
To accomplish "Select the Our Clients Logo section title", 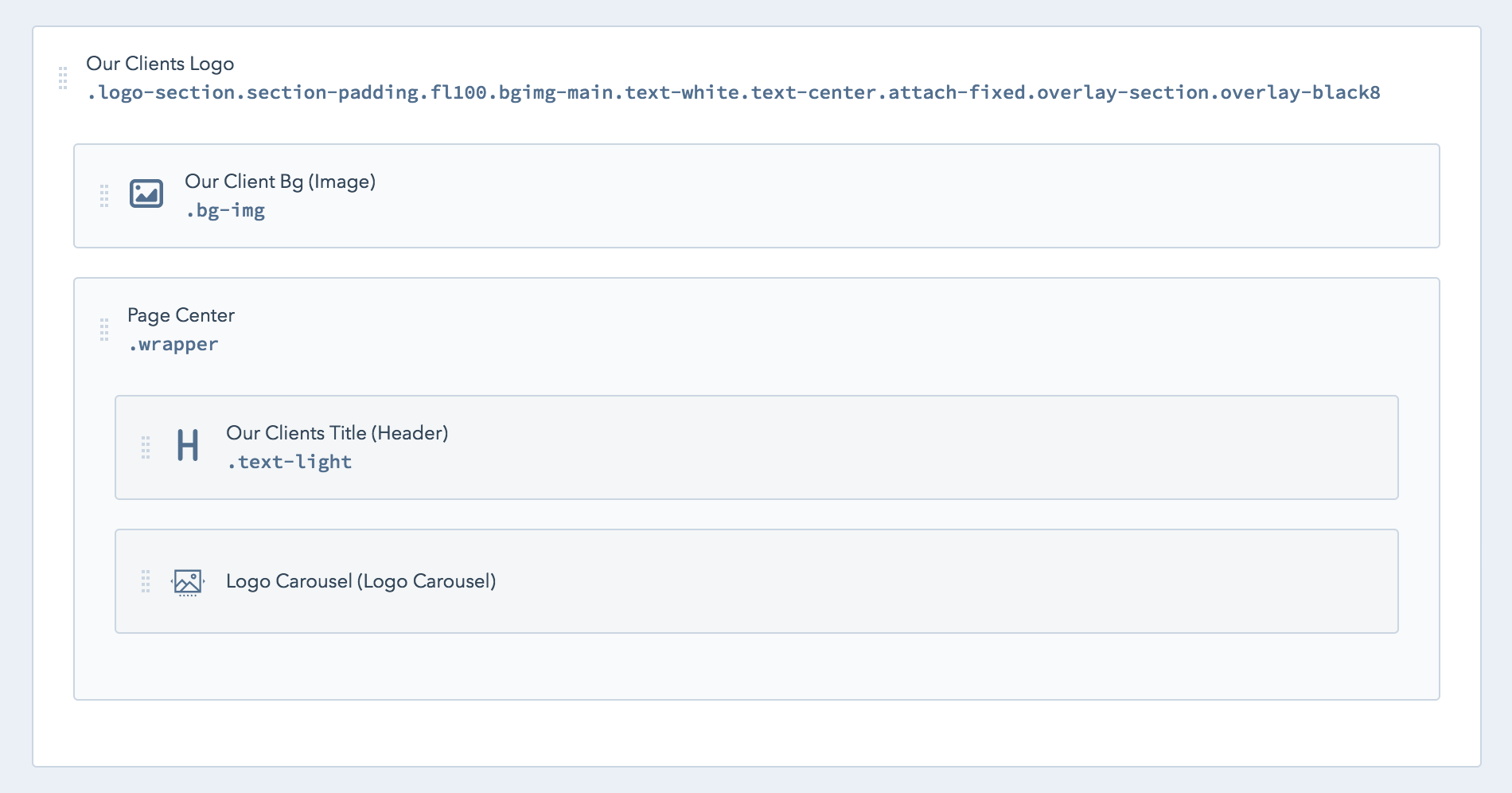I will click(x=160, y=64).
